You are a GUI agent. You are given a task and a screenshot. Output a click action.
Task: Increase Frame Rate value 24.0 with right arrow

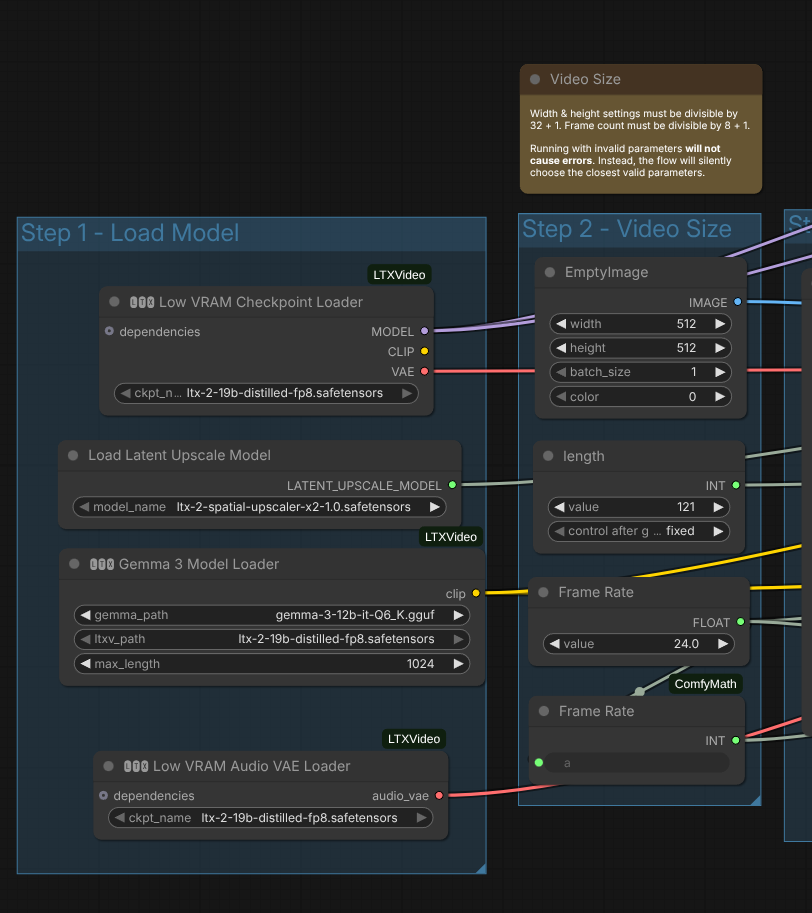pyautogui.click(x=723, y=643)
